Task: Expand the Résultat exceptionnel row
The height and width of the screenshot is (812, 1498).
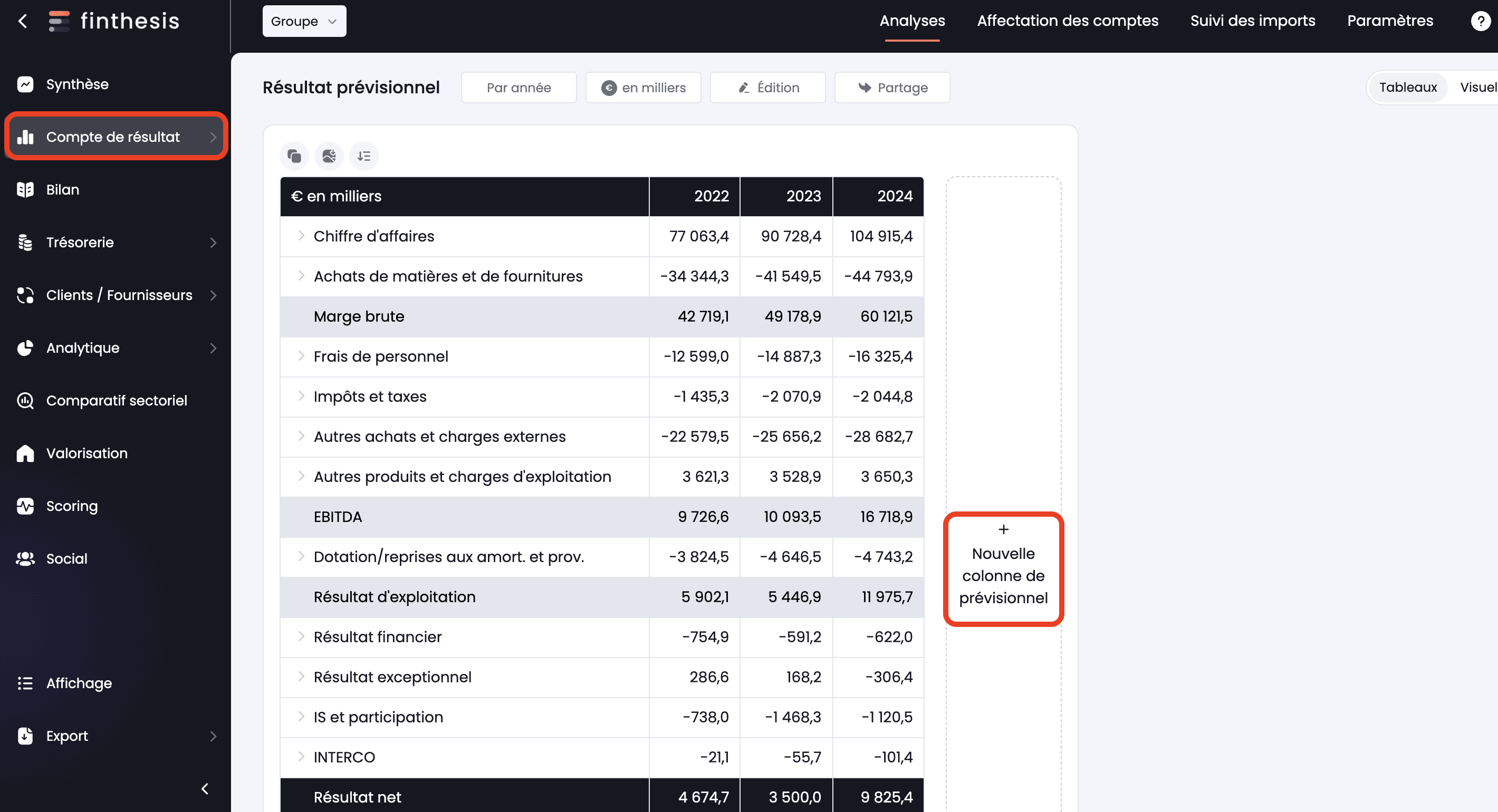Action: pos(301,677)
